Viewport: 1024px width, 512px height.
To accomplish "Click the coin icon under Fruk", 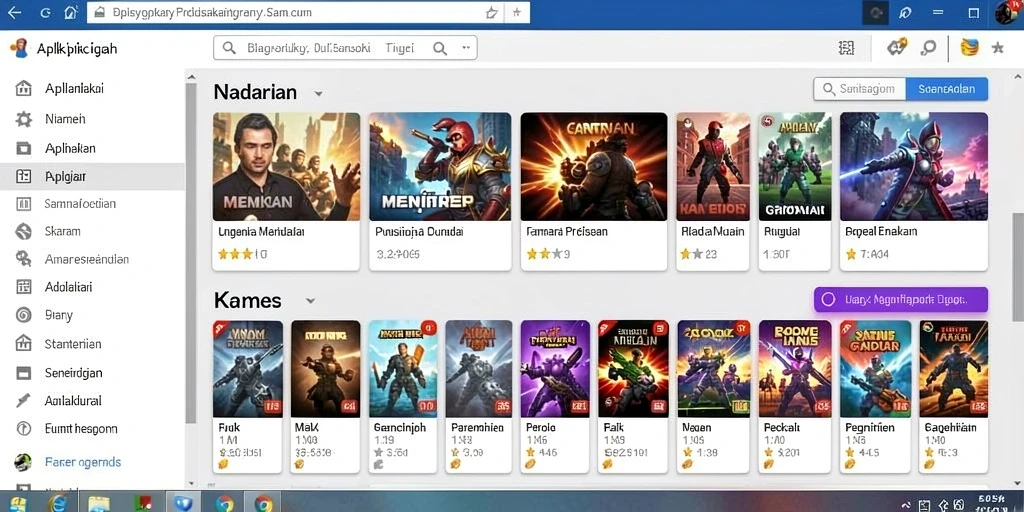I will 223,464.
